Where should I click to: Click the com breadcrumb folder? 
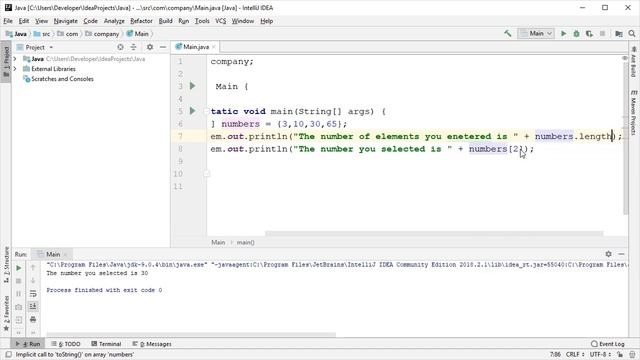[68, 34]
